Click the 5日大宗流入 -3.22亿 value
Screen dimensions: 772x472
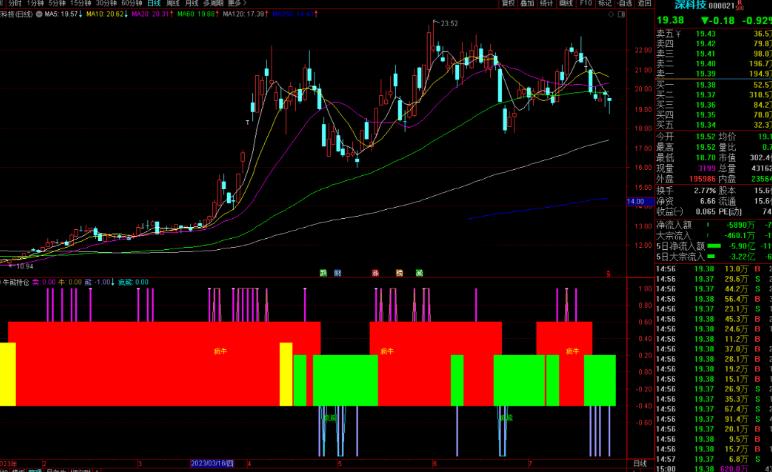(742, 257)
